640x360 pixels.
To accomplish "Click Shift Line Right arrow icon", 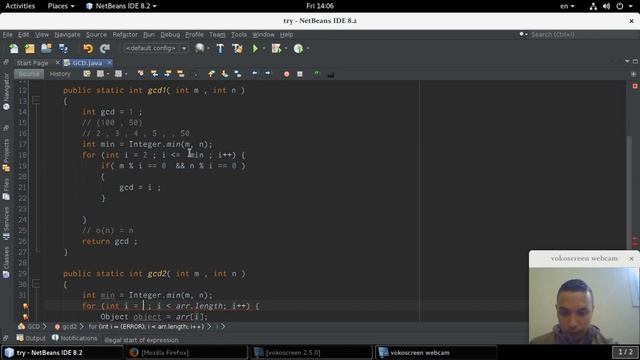I will tap(268, 74).
